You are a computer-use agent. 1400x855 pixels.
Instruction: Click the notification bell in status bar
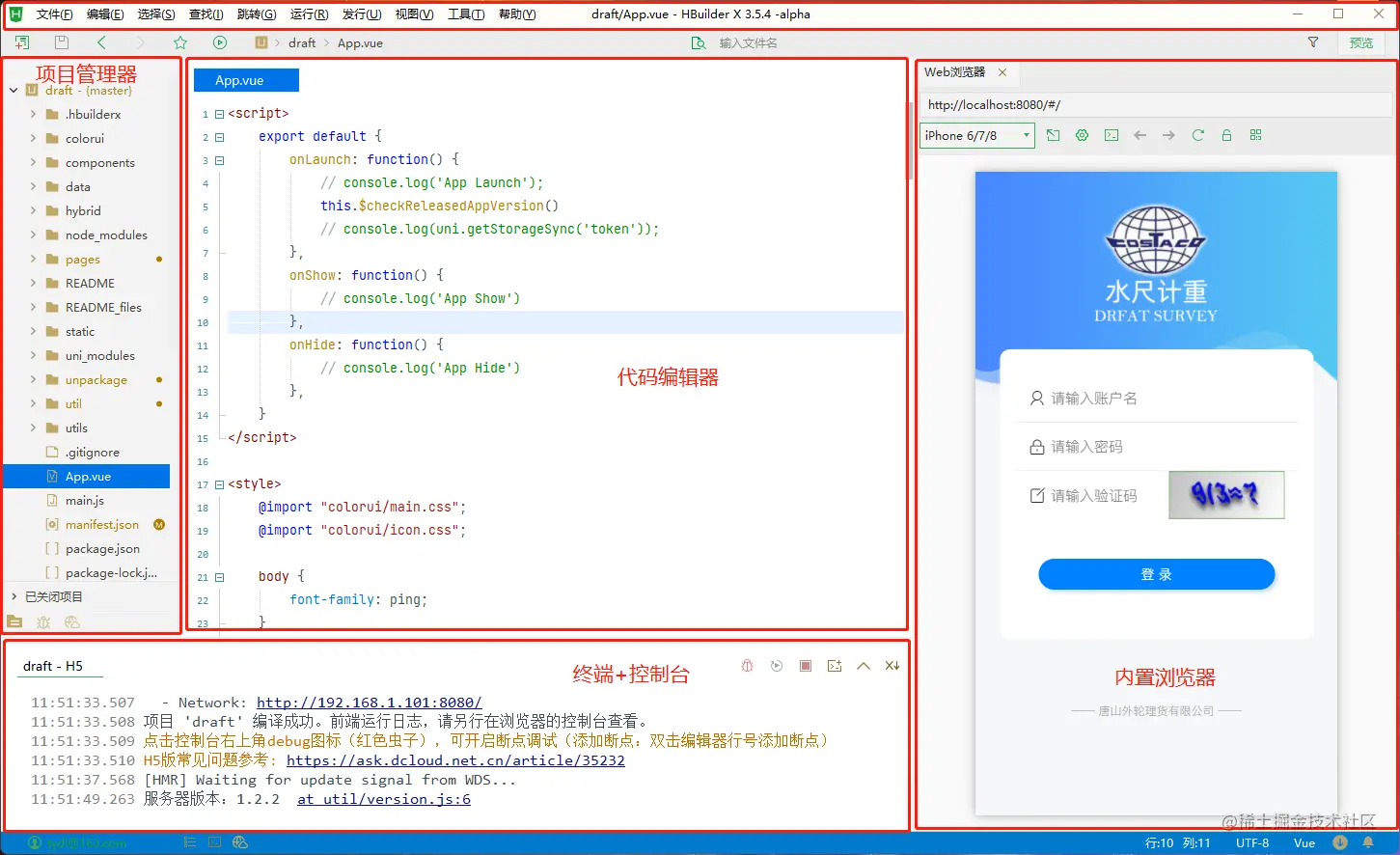click(x=1368, y=842)
